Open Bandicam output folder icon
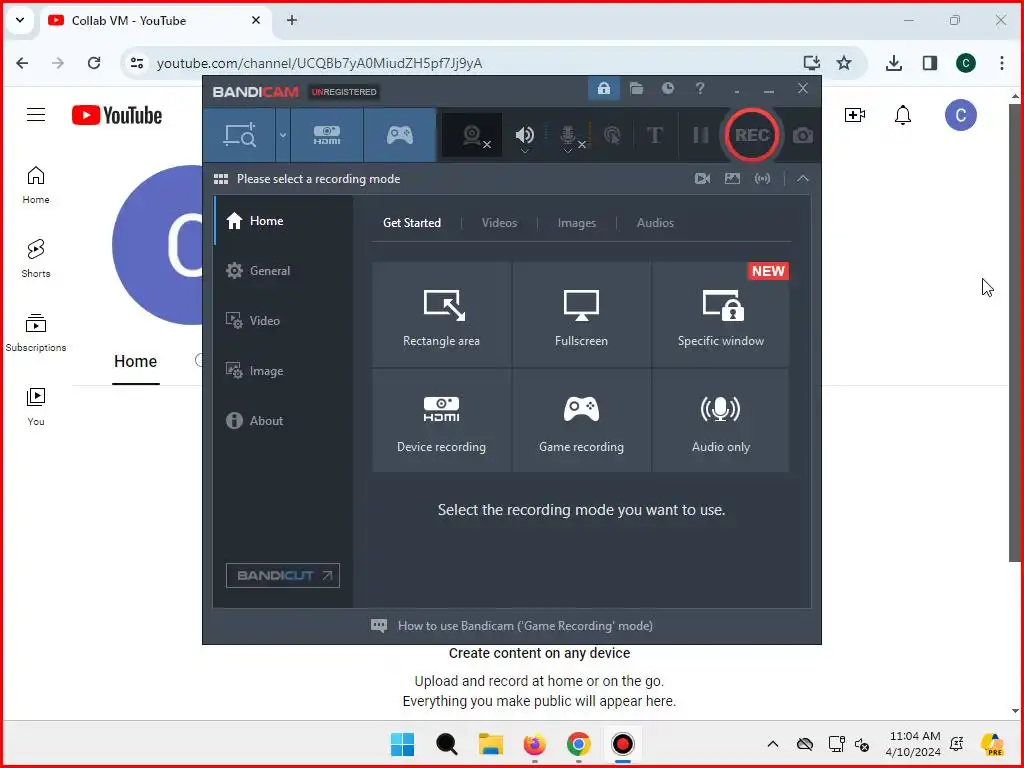Image resolution: width=1024 pixels, height=768 pixels. 636,88
